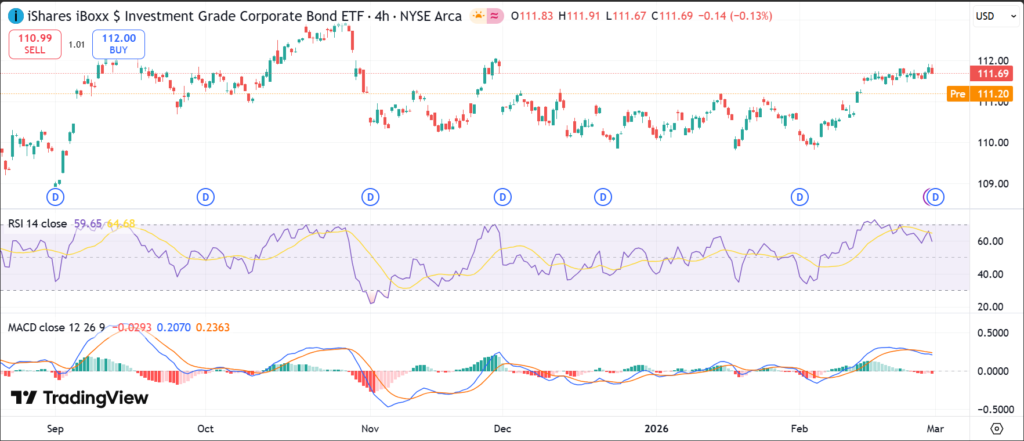Select the RSI 14 close indicator label
The height and width of the screenshot is (441, 1024).
point(37,223)
